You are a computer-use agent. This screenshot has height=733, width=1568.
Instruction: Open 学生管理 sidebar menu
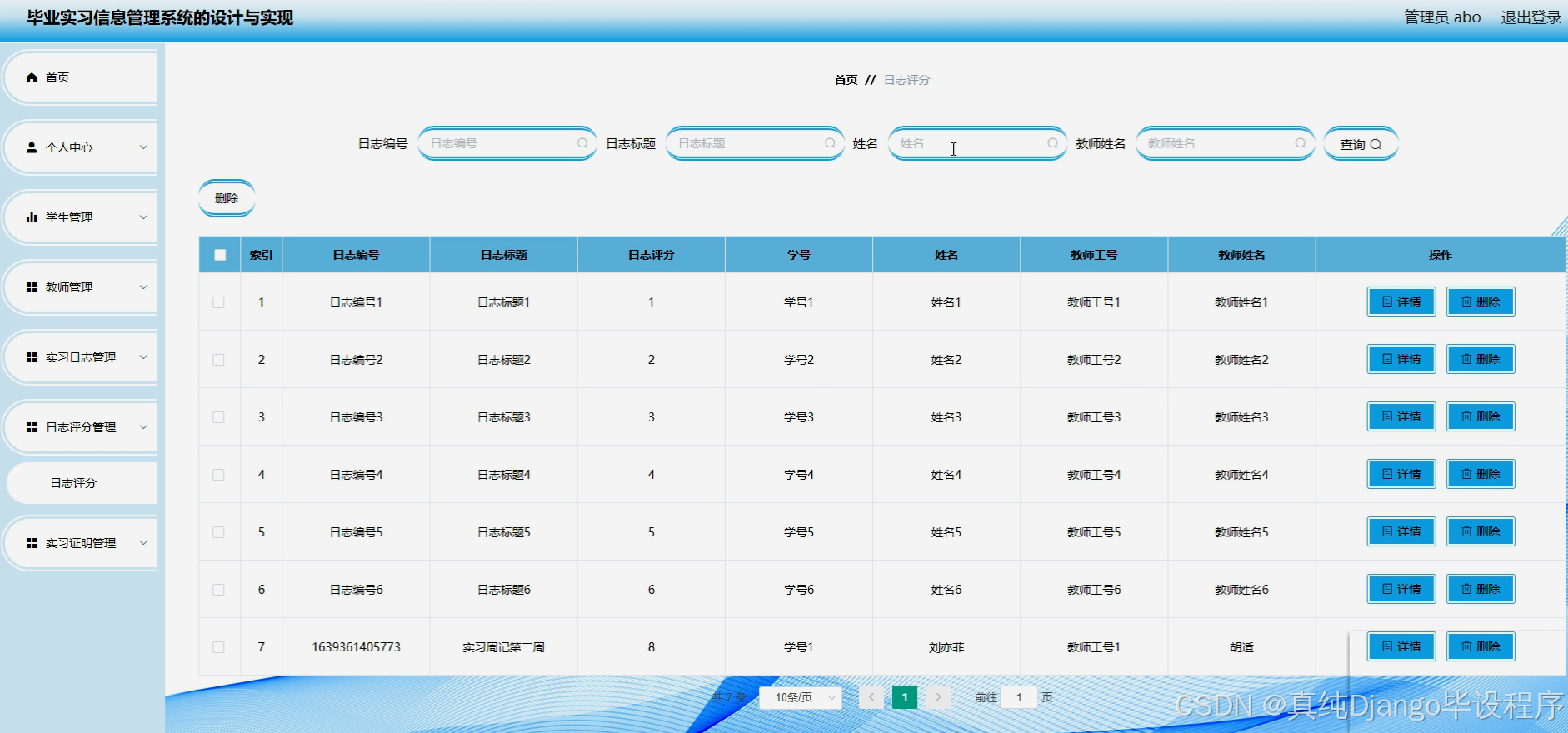pos(81,217)
